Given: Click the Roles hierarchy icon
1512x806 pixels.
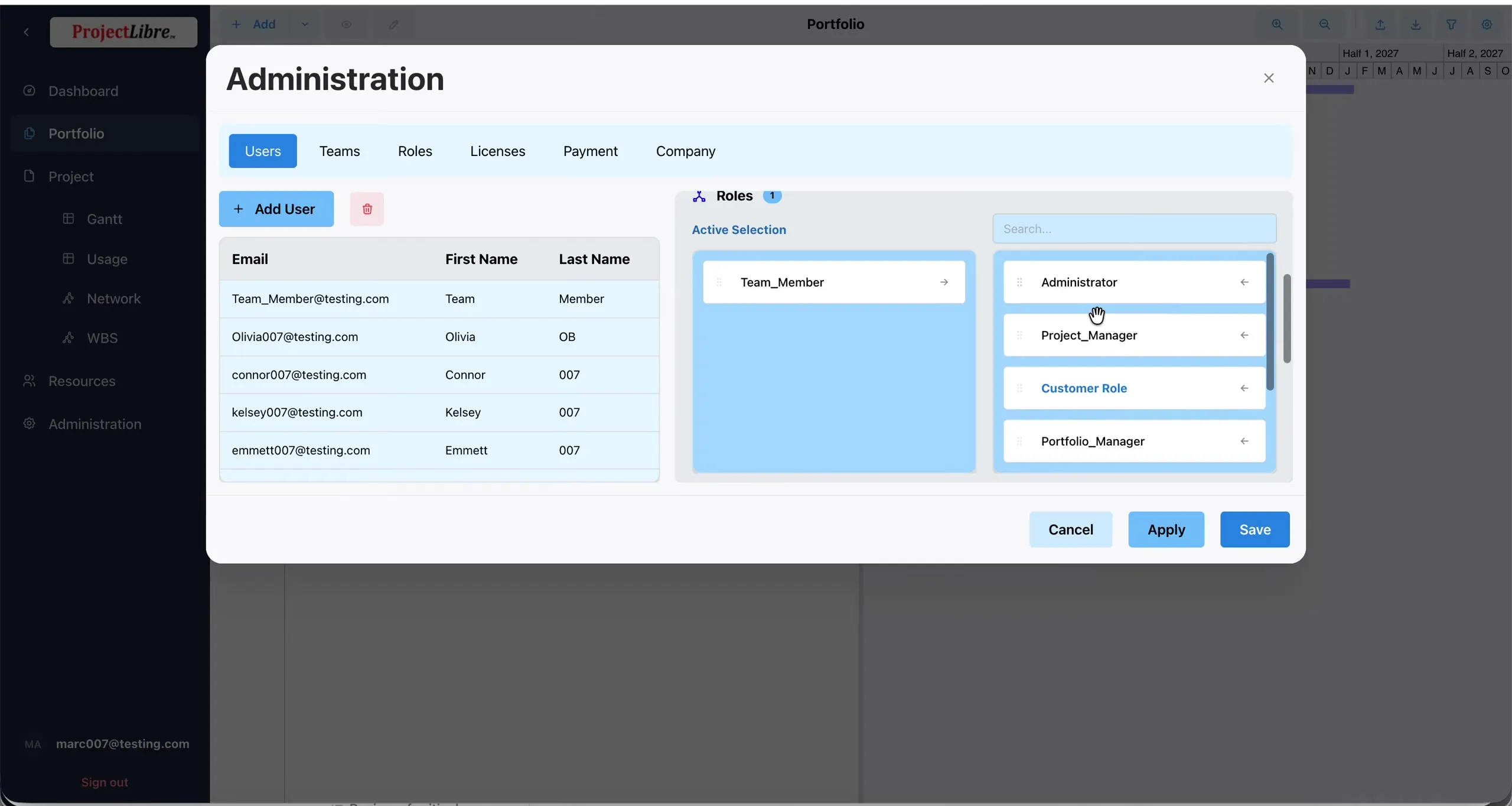Looking at the screenshot, I should [699, 196].
